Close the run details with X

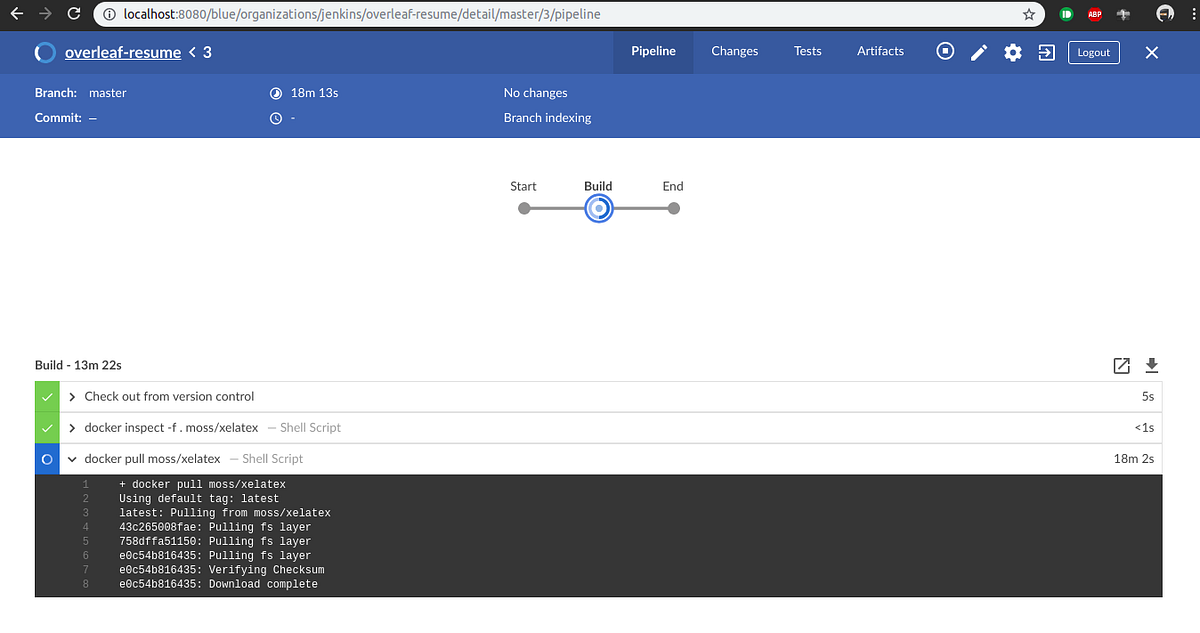(1152, 52)
